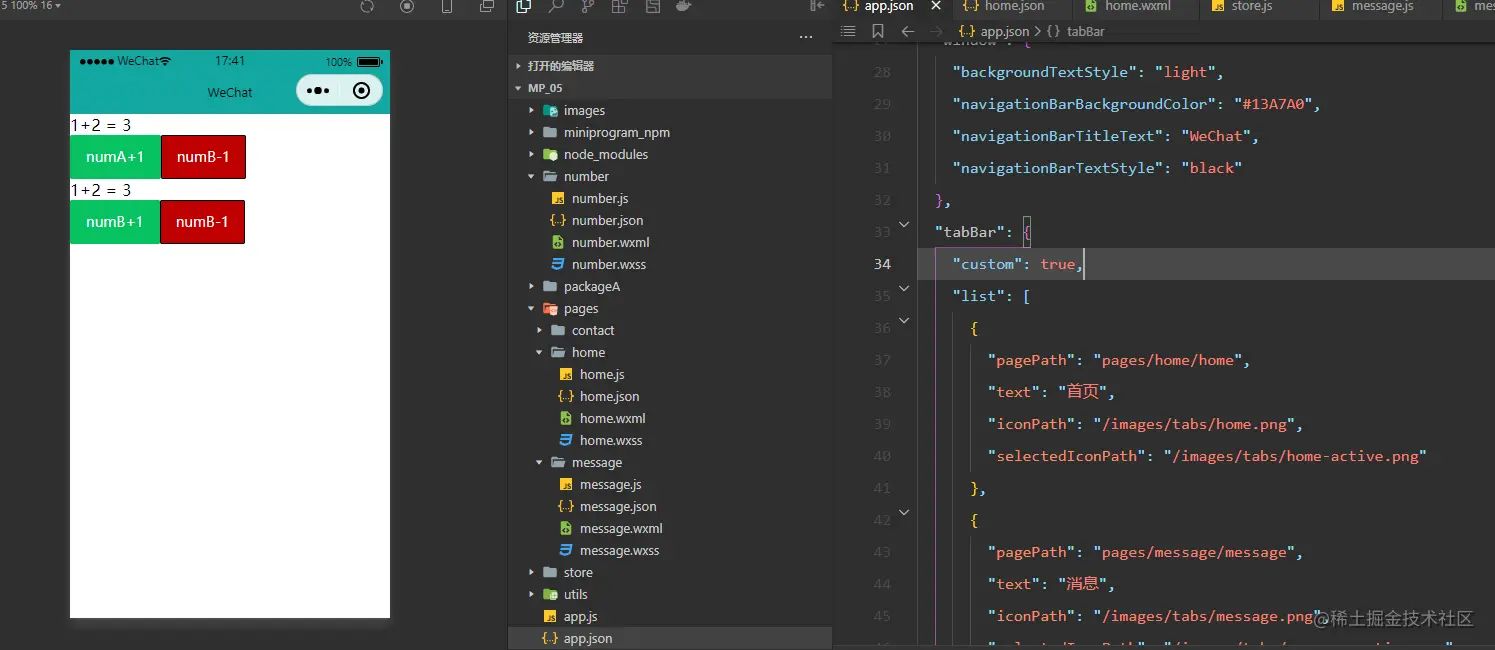Open the Extensions blocks icon

click(x=620, y=6)
